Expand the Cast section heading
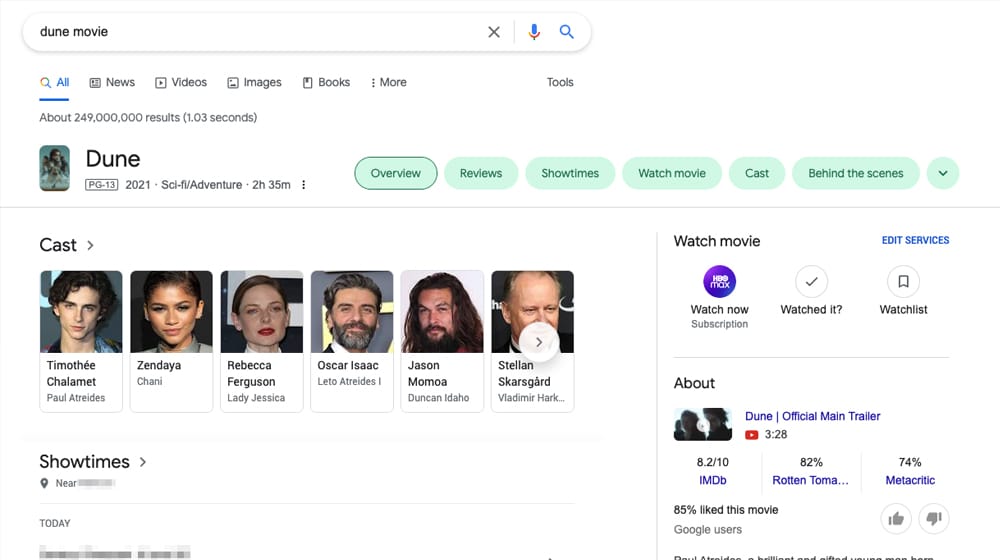The image size is (1000, 560). (x=66, y=245)
